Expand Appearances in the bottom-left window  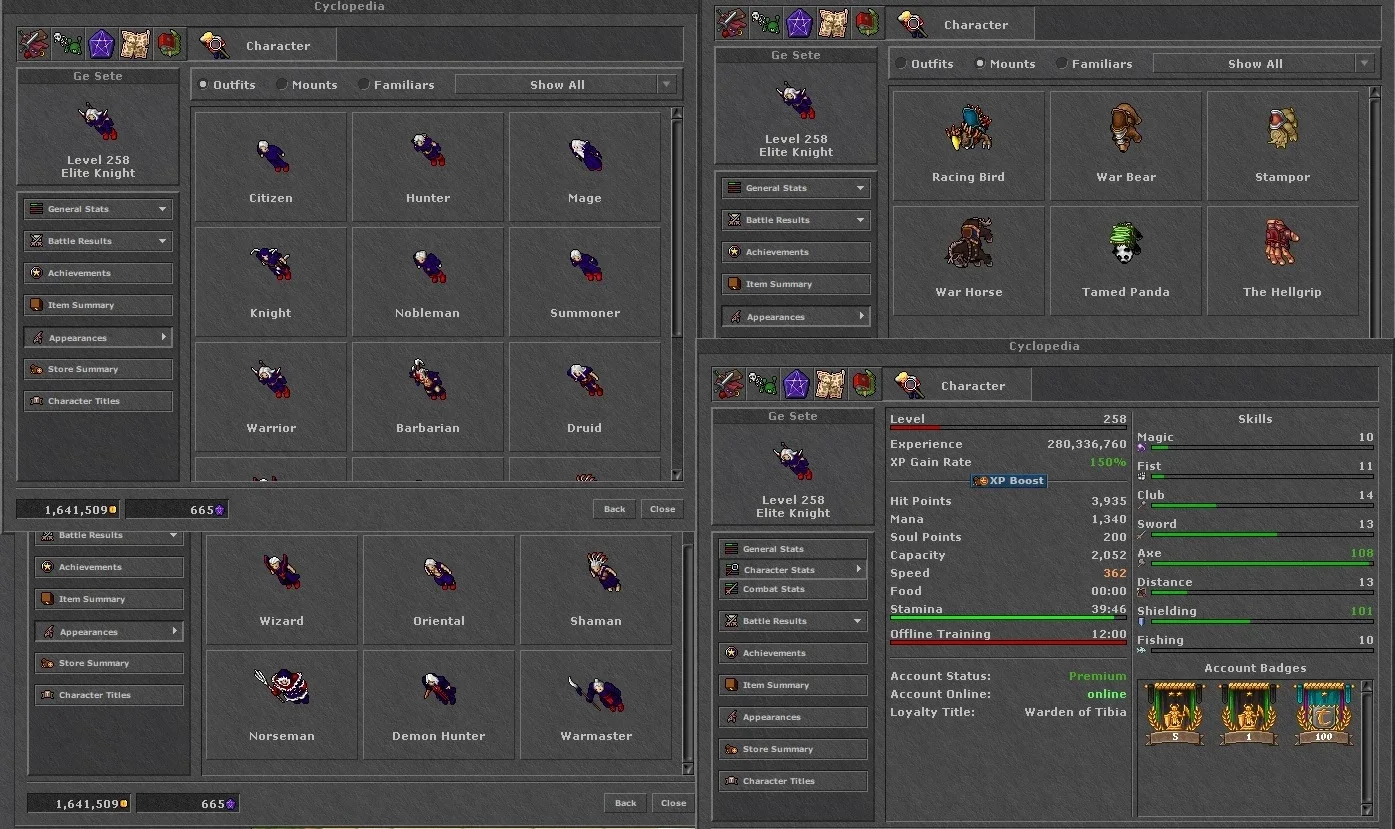pos(109,632)
